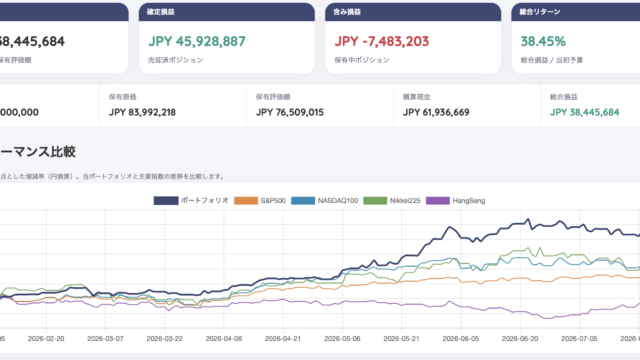Image resolution: width=640 pixels, height=360 pixels.
Task: Select the JPY -7,483,203 unrealized loss value
Action: [x=382, y=41]
